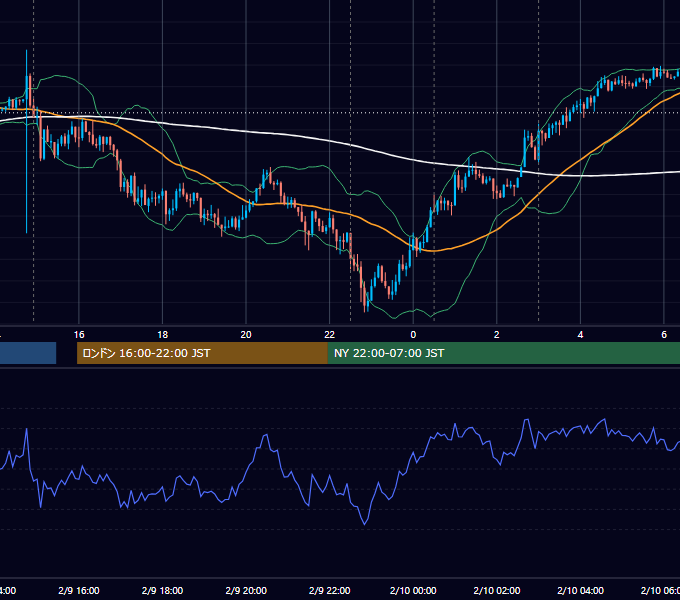The image size is (680, 600).
Task: Click the tall cyan spike candle
Action: pos(26,142)
